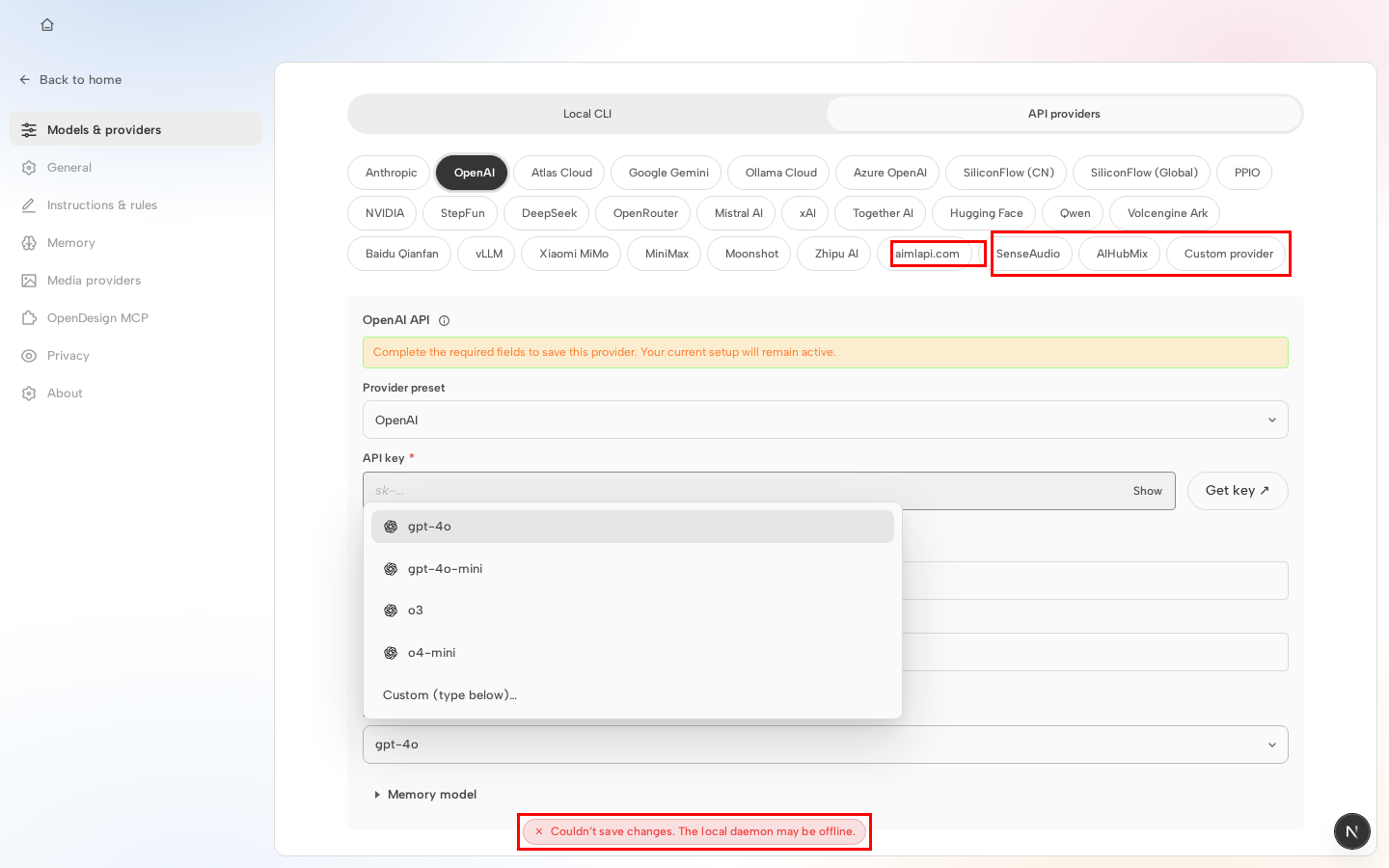Viewport: 1389px width, 868px height.
Task: Choose the Hugging Face provider
Action: click(984, 213)
